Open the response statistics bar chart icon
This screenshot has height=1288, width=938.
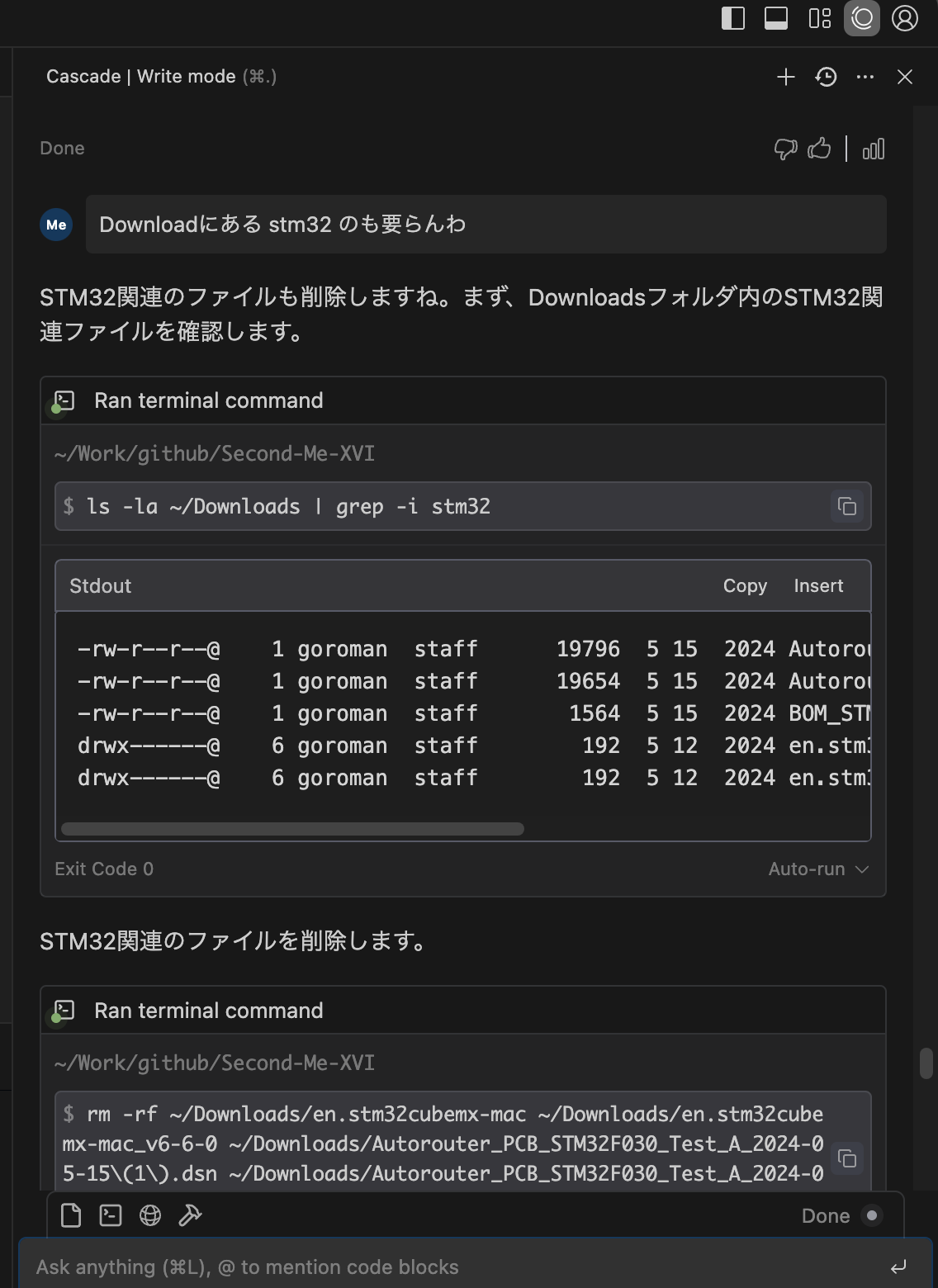[874, 149]
